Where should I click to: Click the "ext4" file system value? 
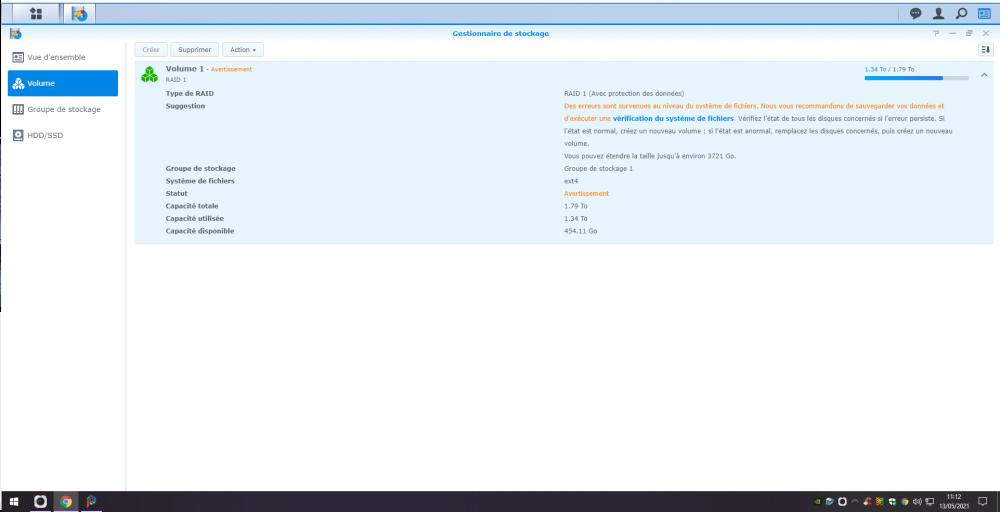coord(571,181)
